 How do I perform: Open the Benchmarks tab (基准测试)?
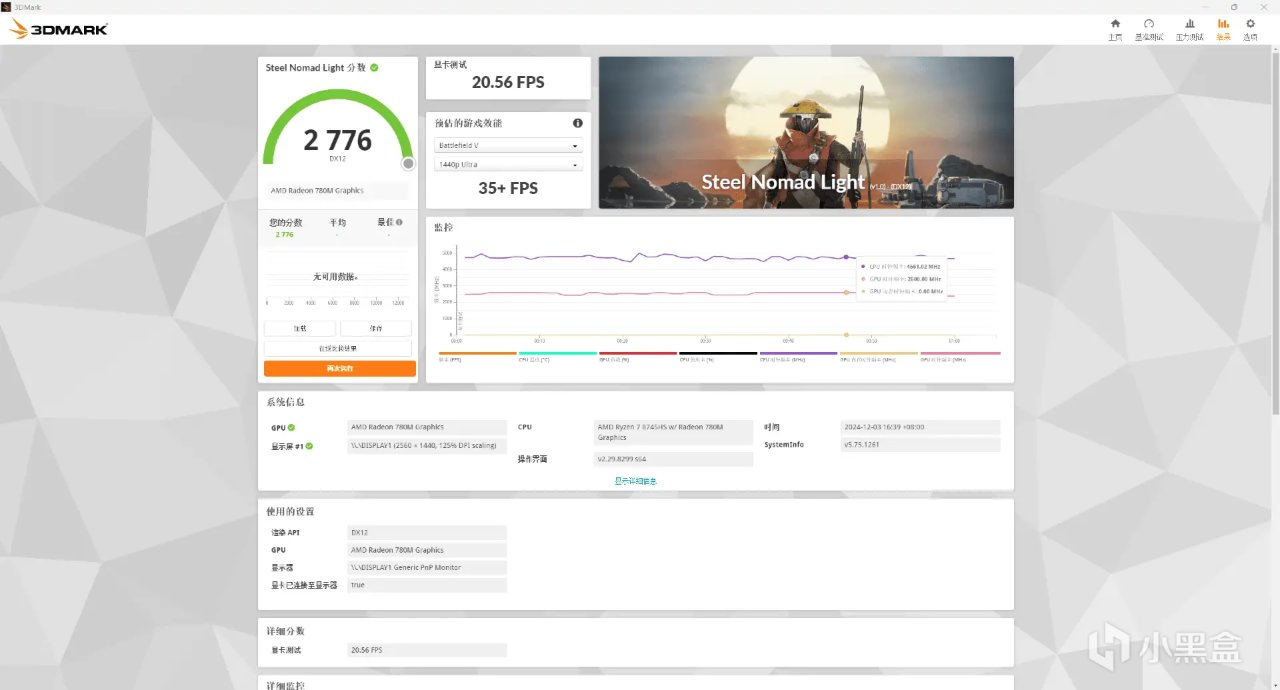coord(1149,29)
